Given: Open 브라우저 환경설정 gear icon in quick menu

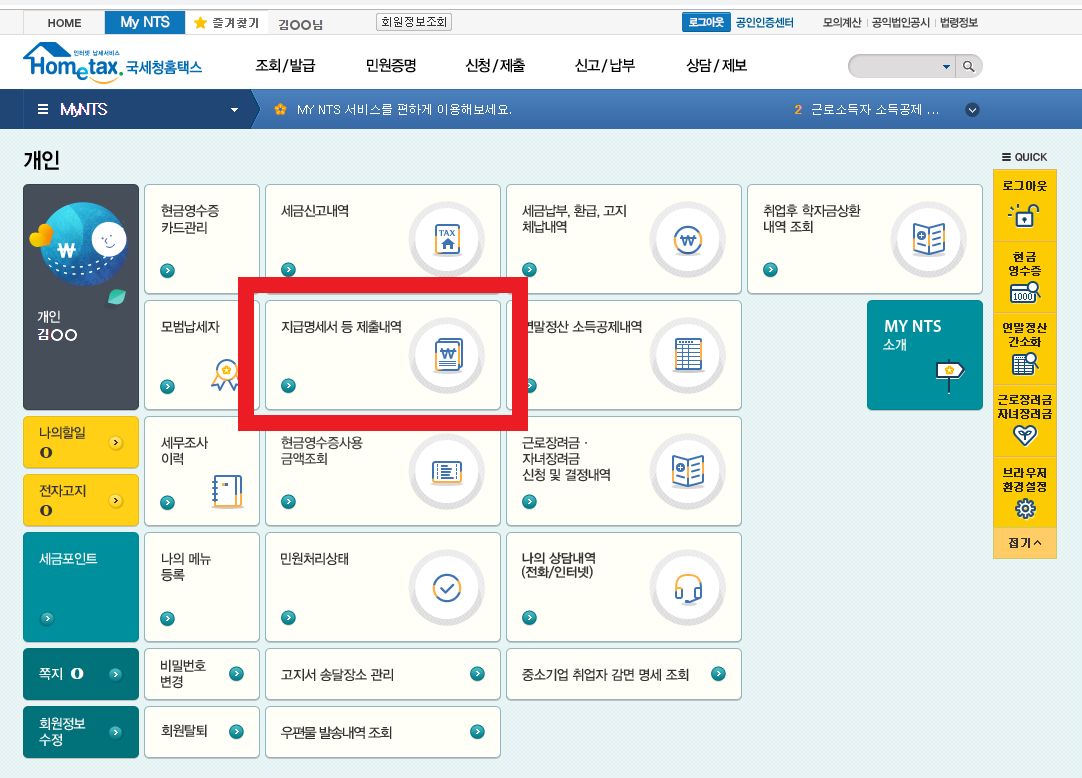Looking at the screenshot, I should [1025, 509].
